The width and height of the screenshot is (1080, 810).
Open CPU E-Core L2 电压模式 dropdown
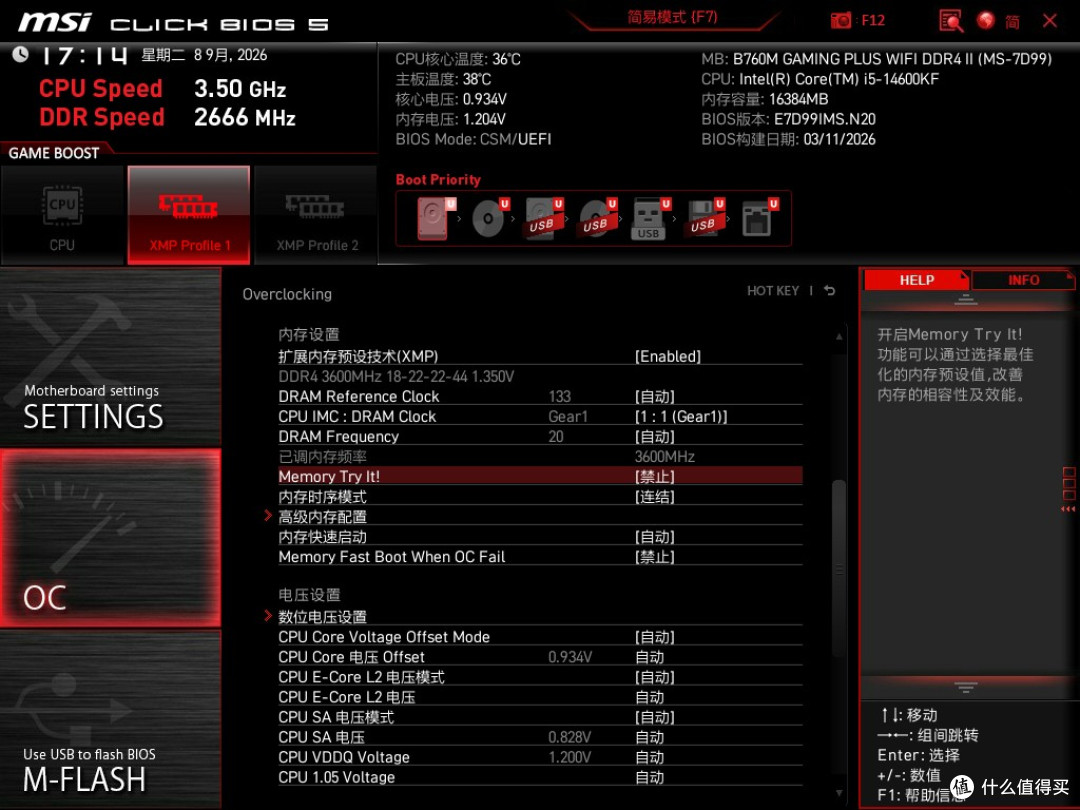pos(654,677)
